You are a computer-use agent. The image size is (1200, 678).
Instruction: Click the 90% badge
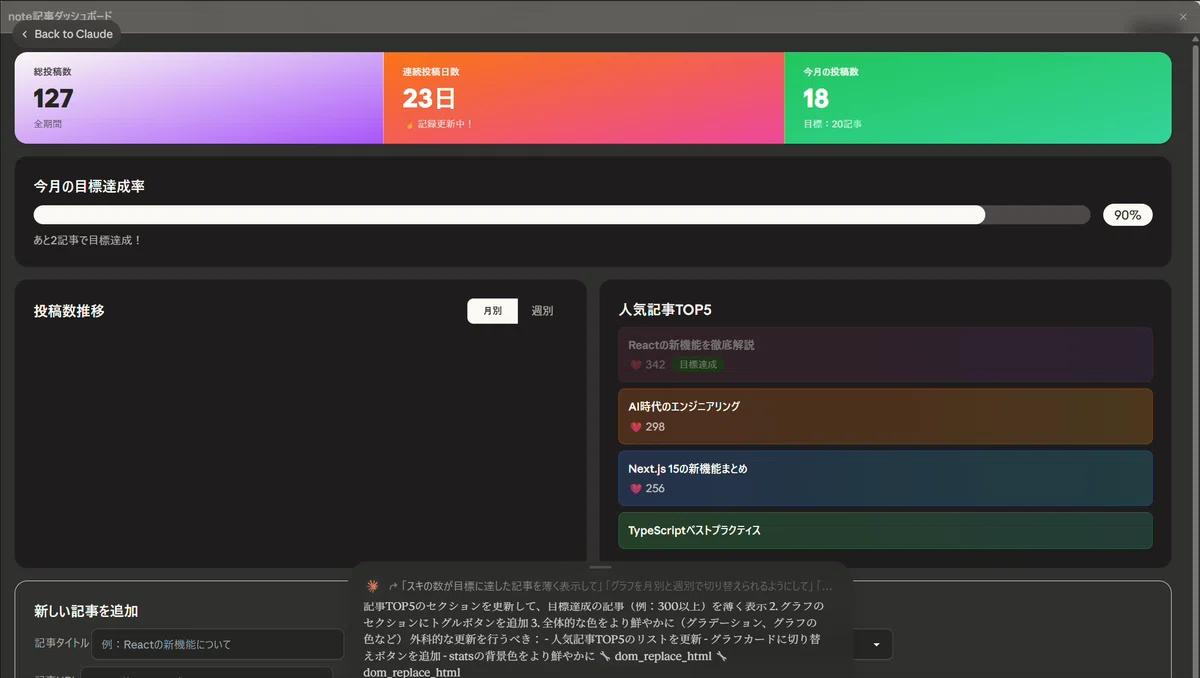coord(1128,215)
